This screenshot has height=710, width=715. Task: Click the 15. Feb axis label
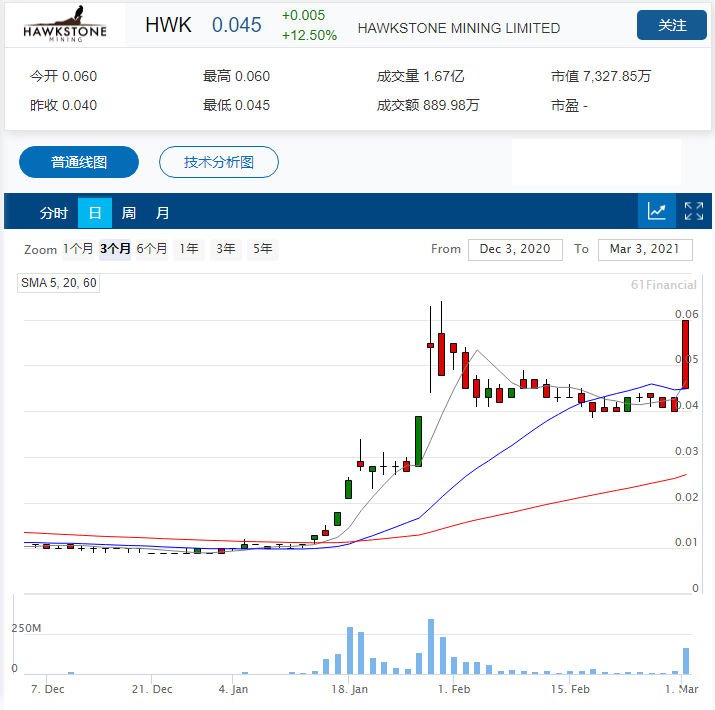click(x=570, y=689)
